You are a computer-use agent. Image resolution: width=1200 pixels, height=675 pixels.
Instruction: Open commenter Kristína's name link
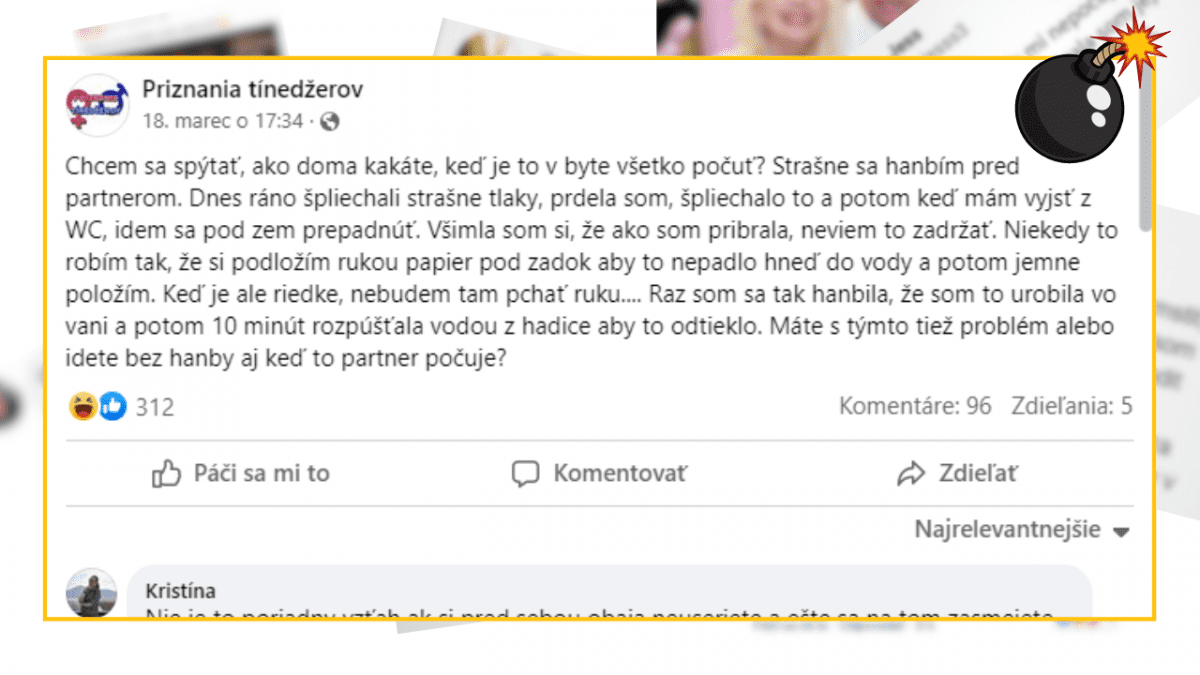coord(180,591)
